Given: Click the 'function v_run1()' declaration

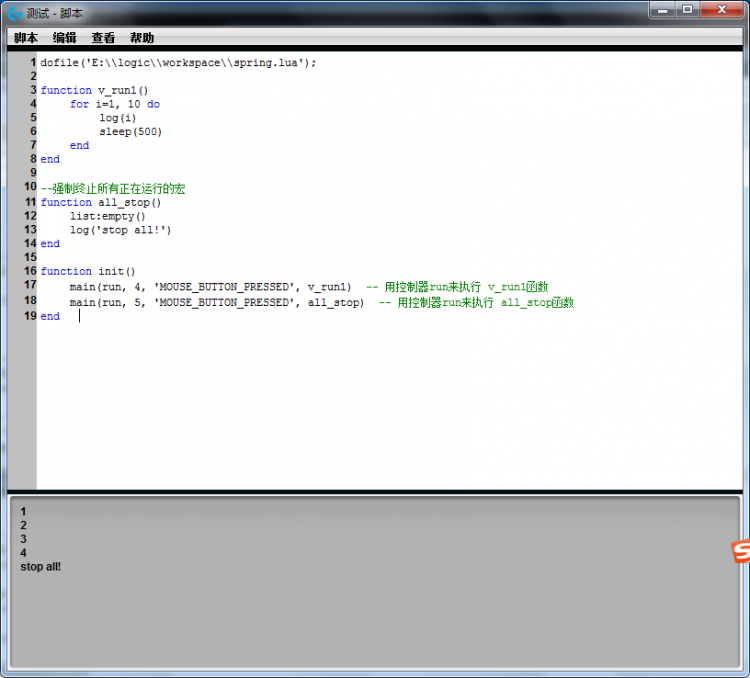Looking at the screenshot, I should (x=94, y=90).
